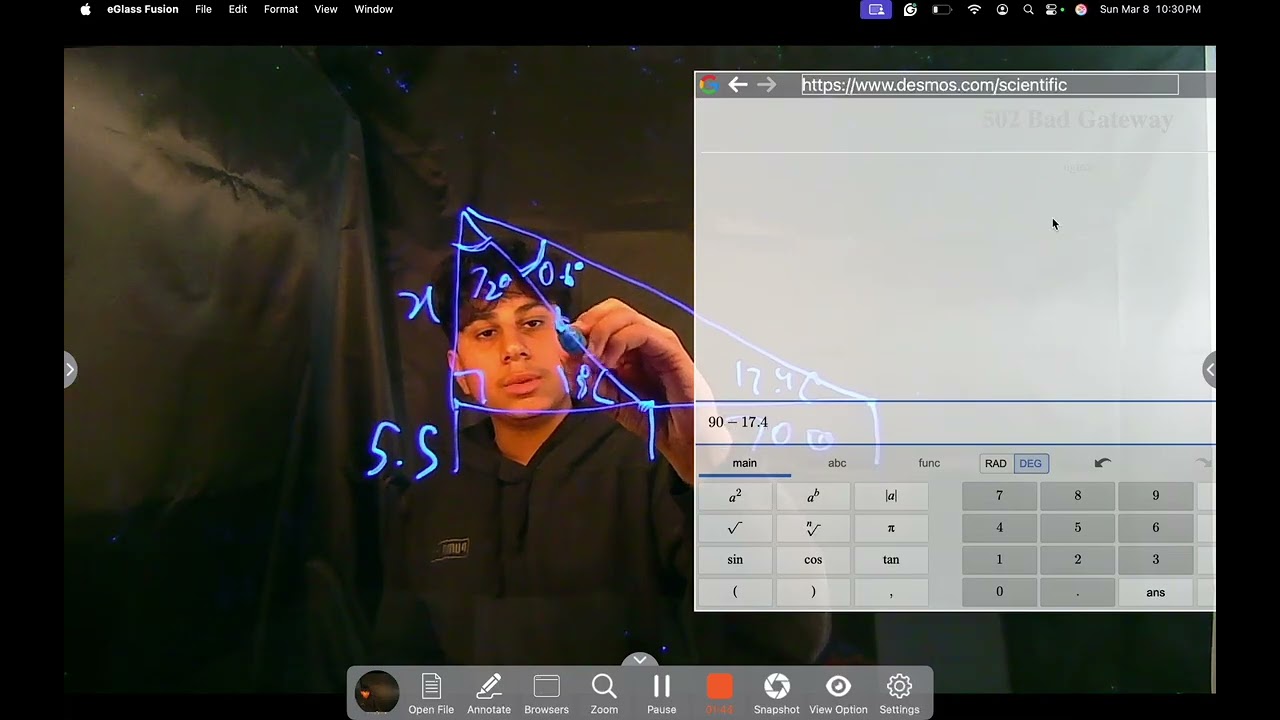Screen dimensions: 1280x720
Task: Insert the nth root key
Action: [813, 528]
